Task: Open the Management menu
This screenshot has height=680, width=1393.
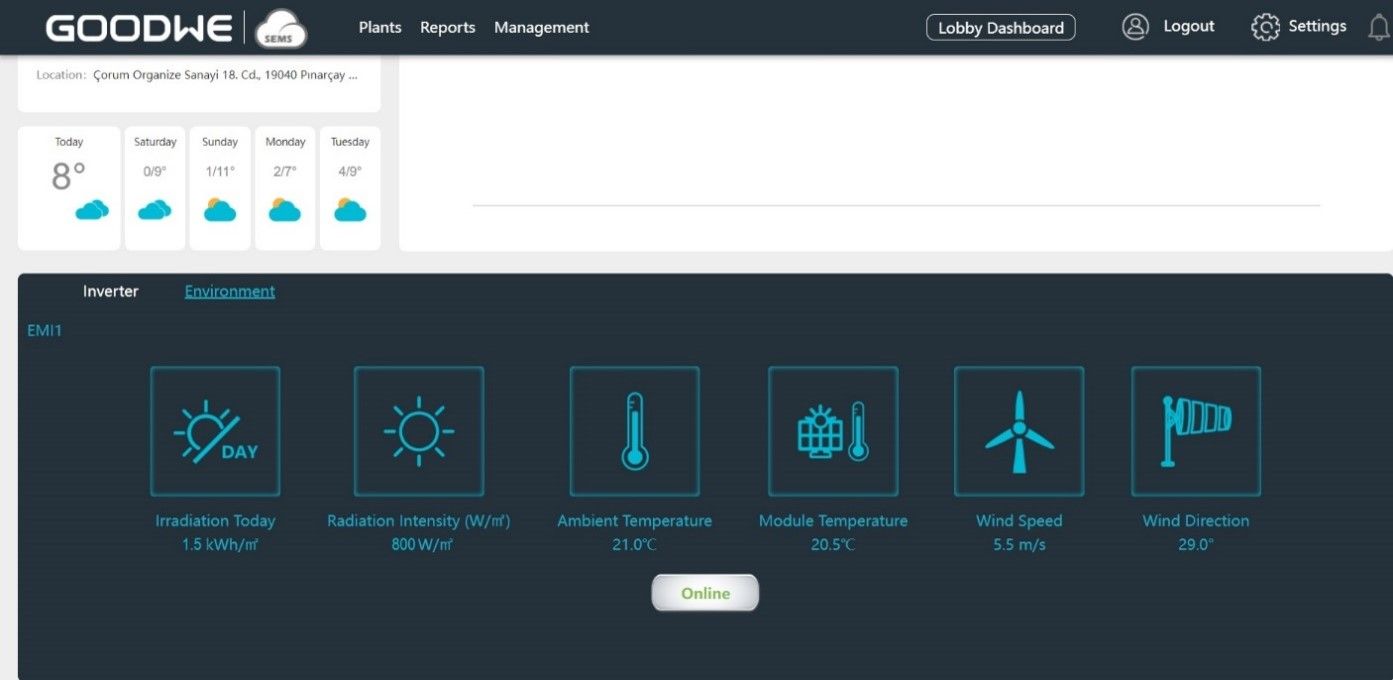Action: pyautogui.click(x=541, y=28)
